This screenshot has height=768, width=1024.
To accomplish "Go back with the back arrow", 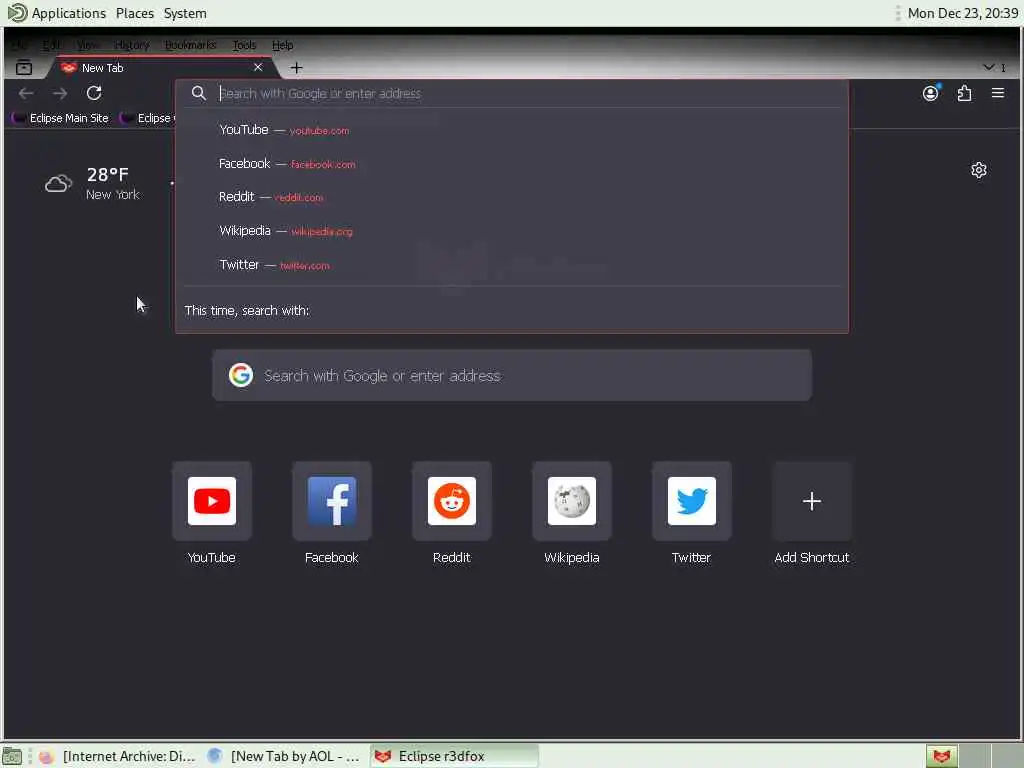I will [x=26, y=93].
